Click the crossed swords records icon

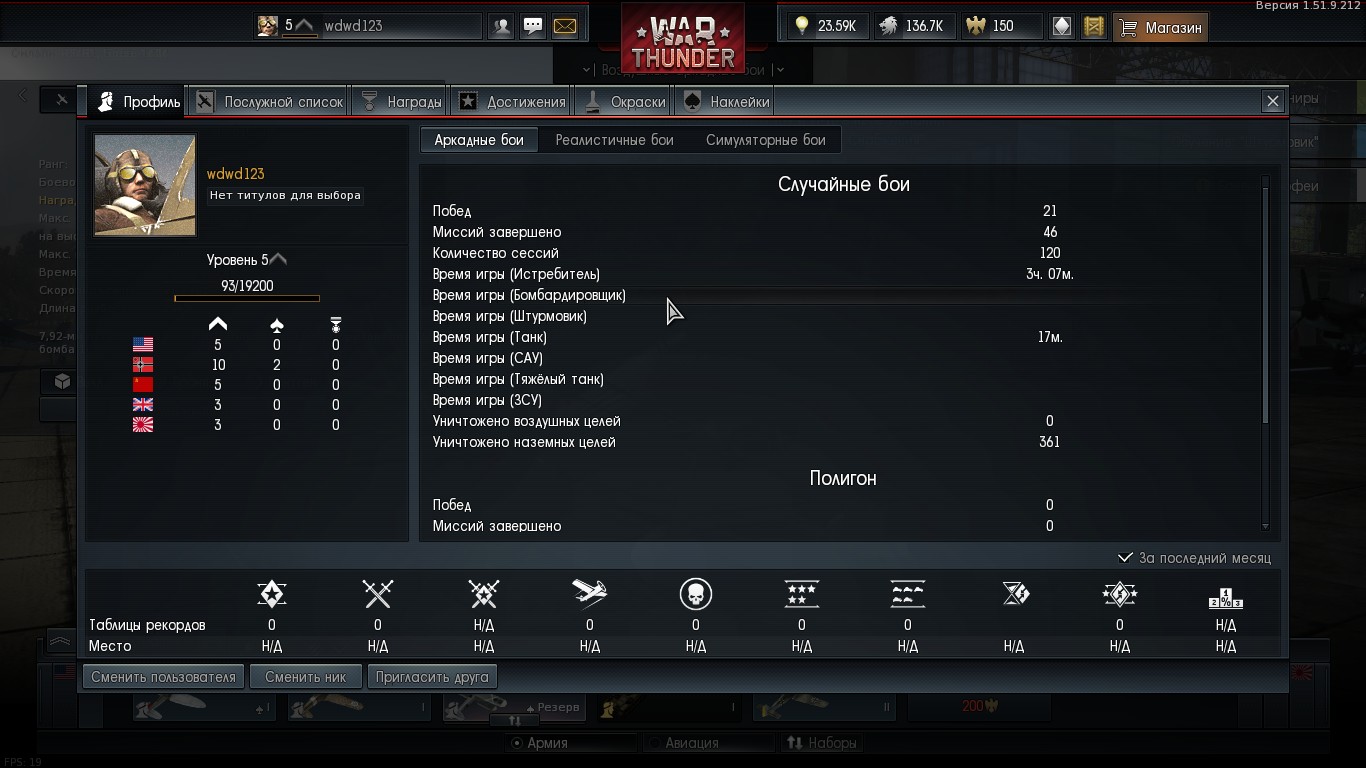tap(378, 594)
